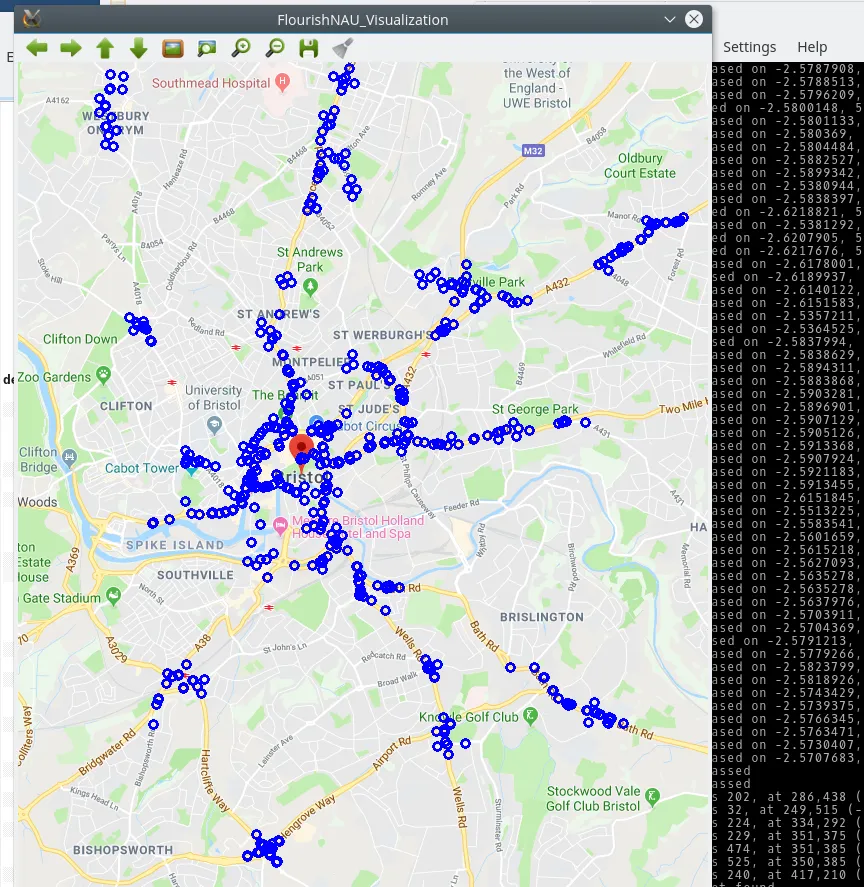Image resolution: width=864 pixels, height=887 pixels.
Task: Click the window app icon in title bar
Action: 32,19
